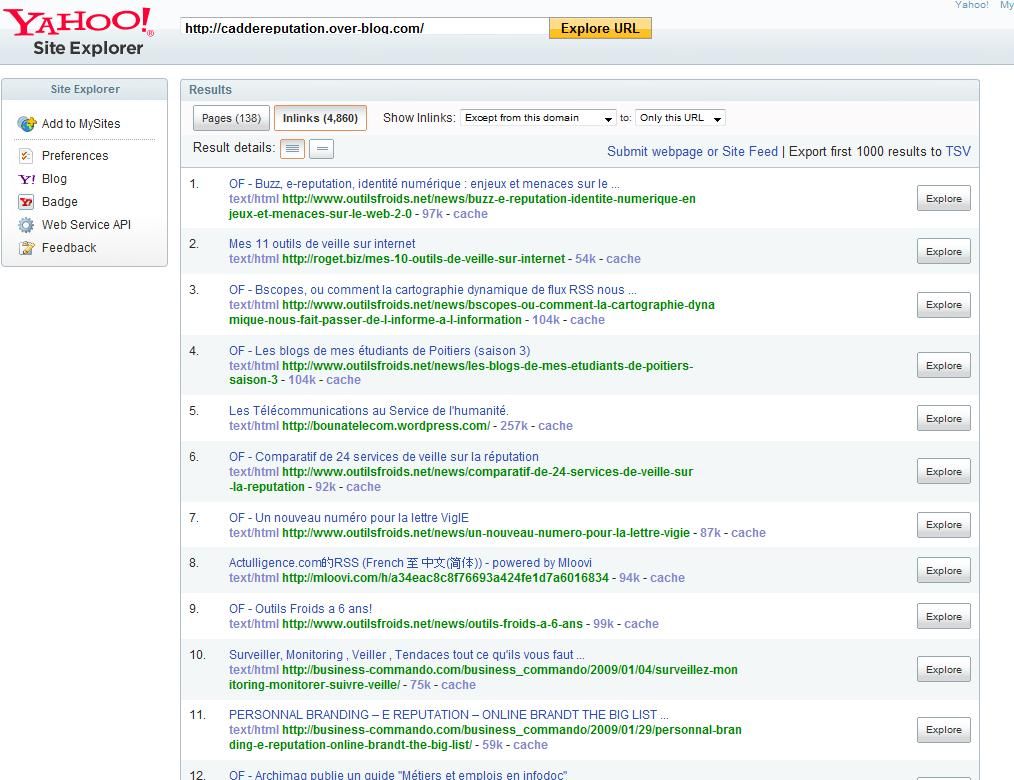Focus the URL input field

tap(365, 28)
